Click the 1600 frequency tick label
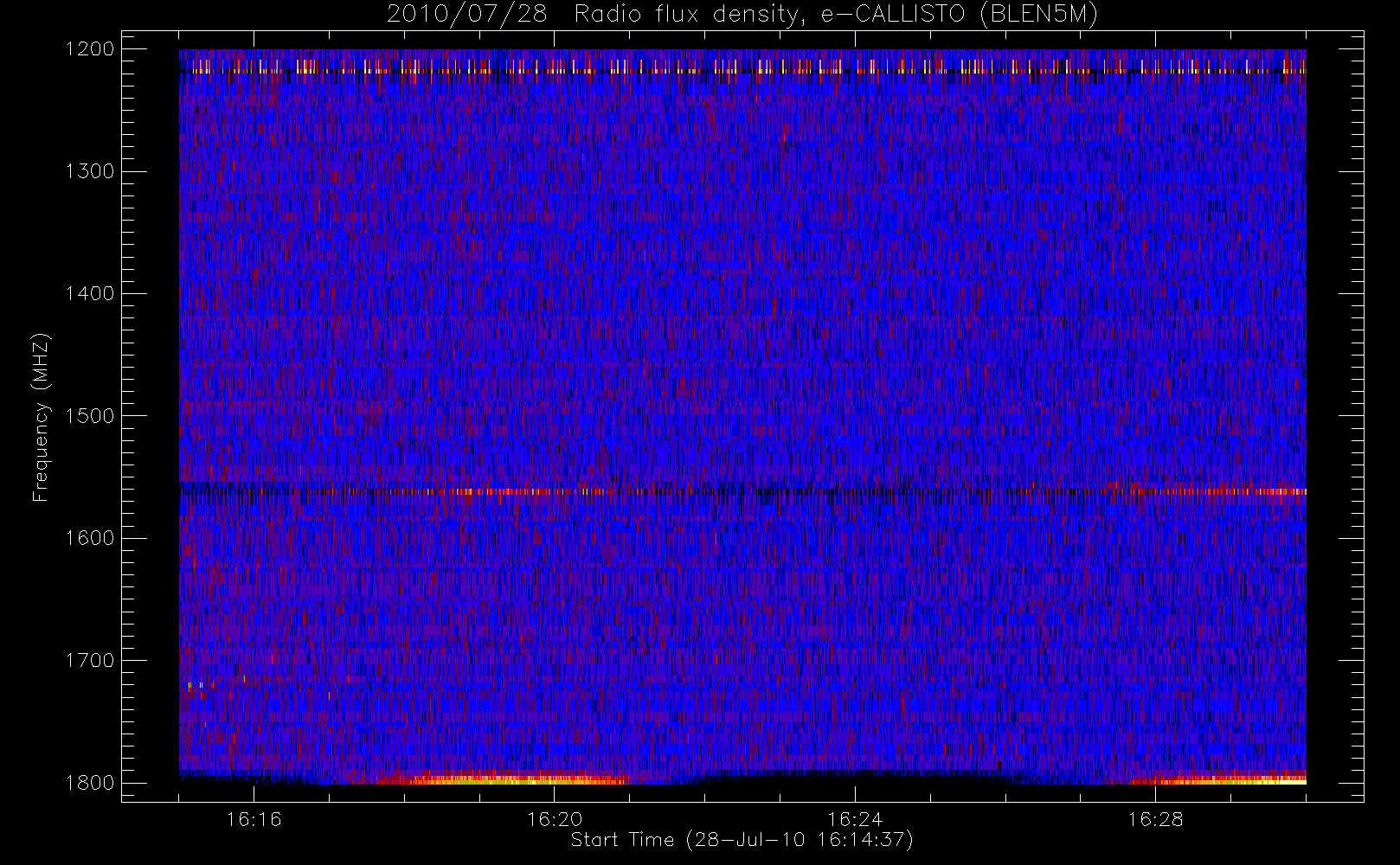The height and width of the screenshot is (865, 1400). coord(90,538)
